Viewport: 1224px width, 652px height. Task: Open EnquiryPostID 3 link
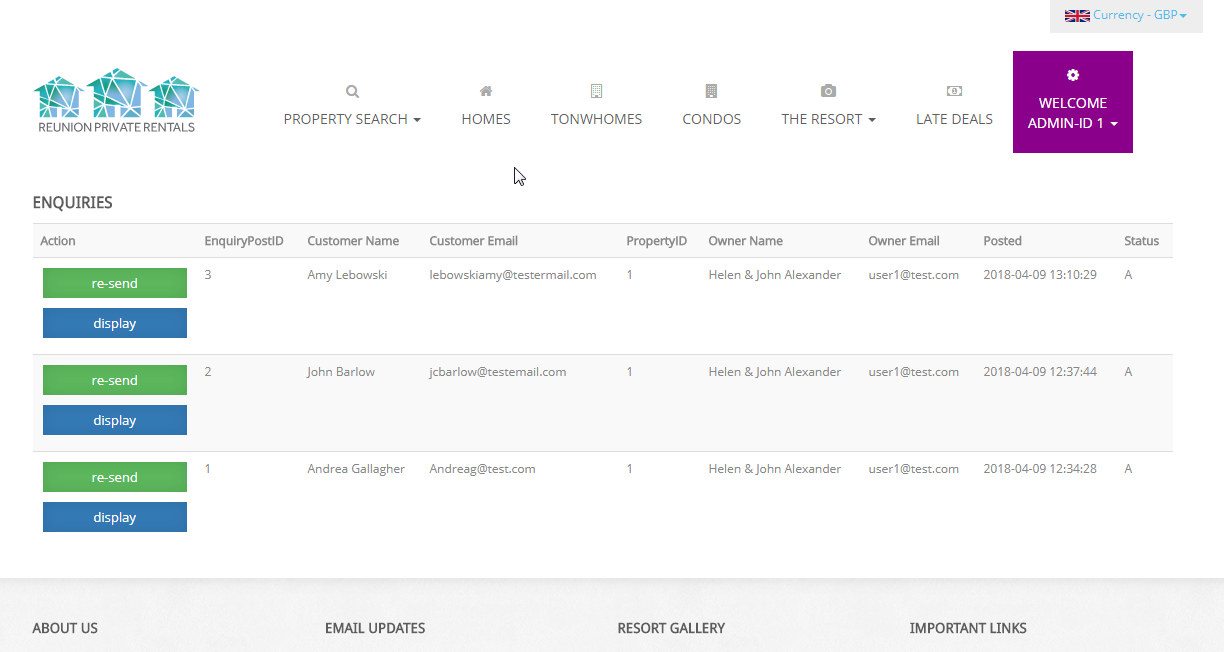[x=208, y=275]
